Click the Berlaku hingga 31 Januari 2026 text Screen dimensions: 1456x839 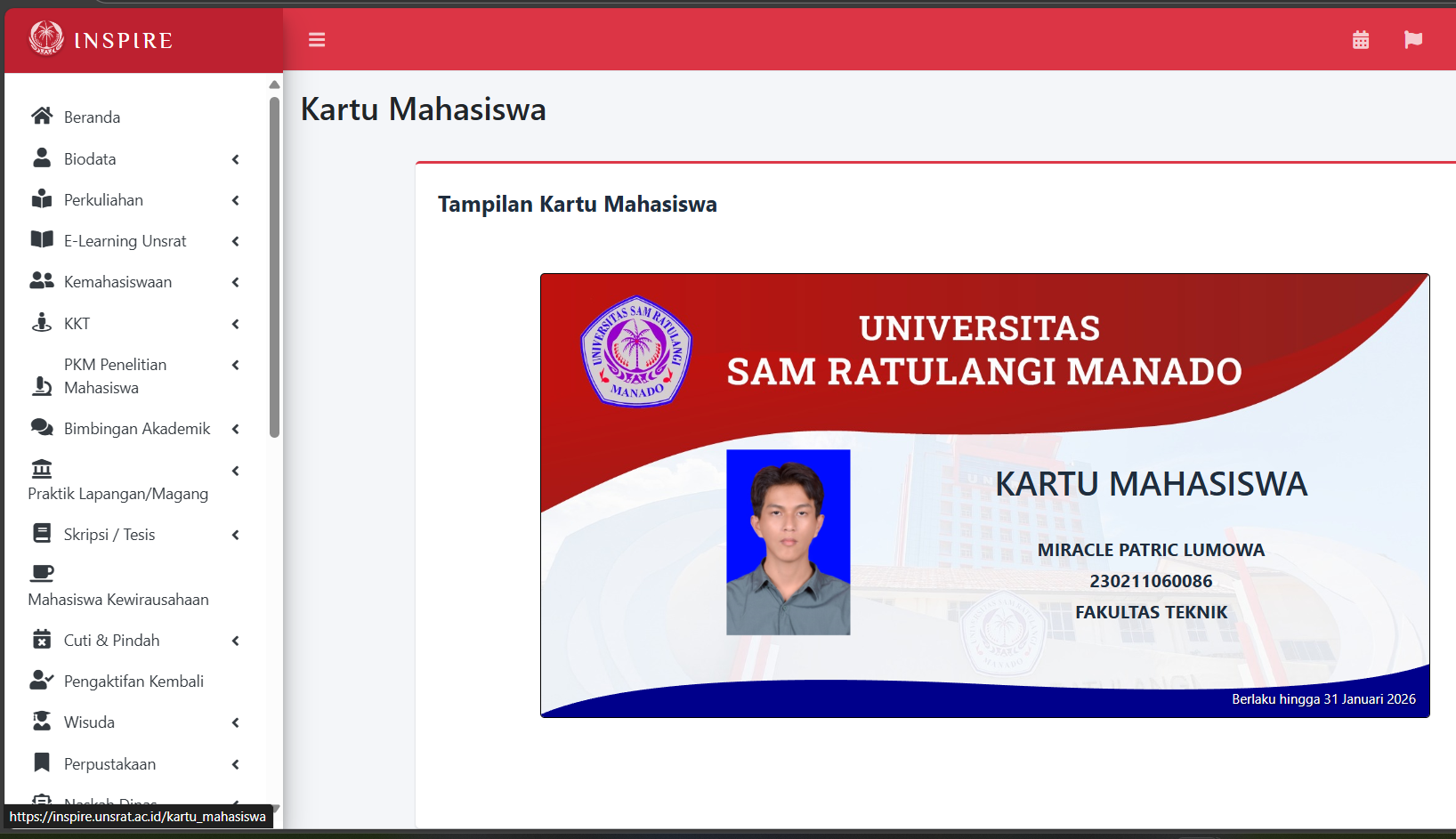[x=1323, y=699]
